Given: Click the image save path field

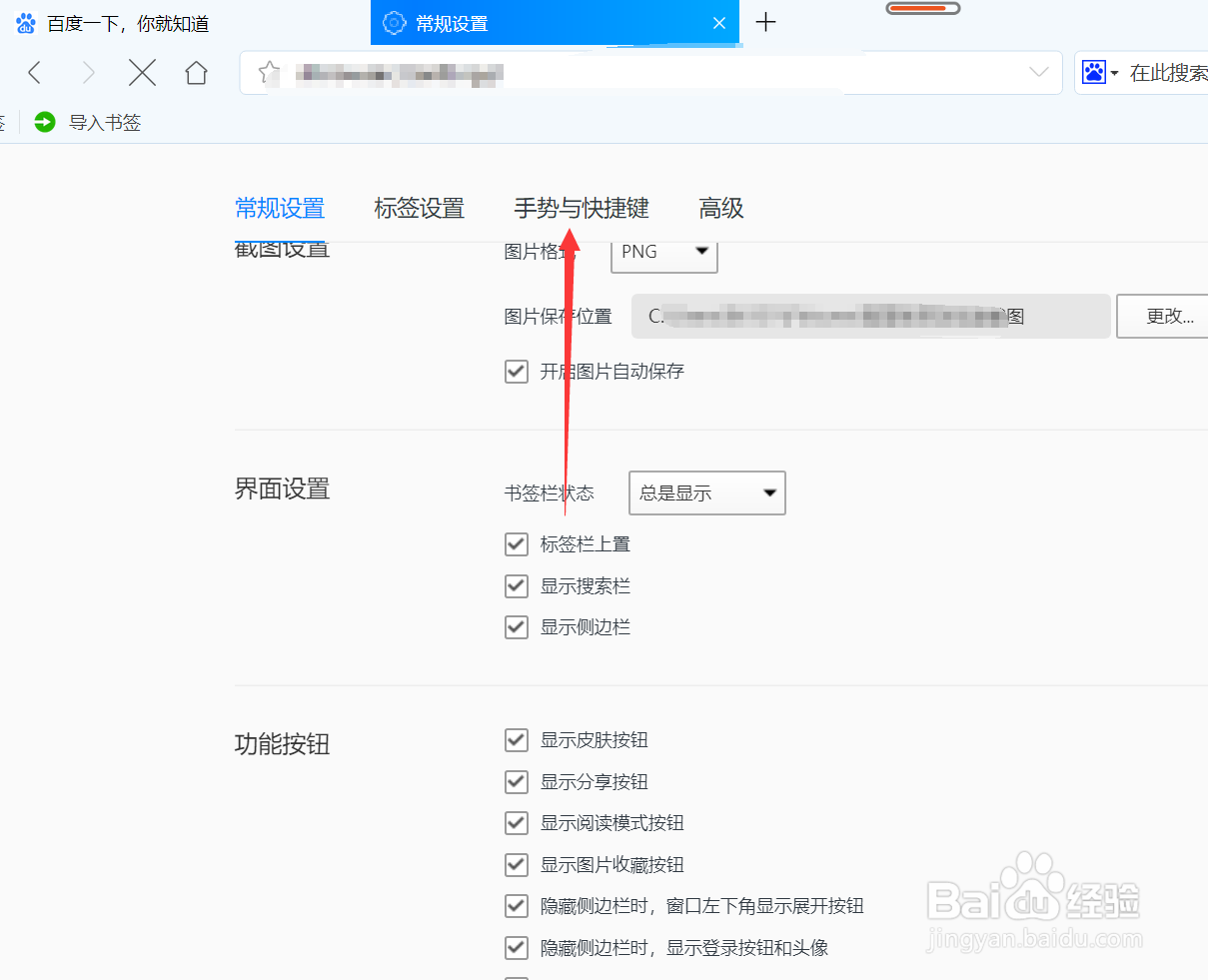Looking at the screenshot, I should (x=869, y=316).
